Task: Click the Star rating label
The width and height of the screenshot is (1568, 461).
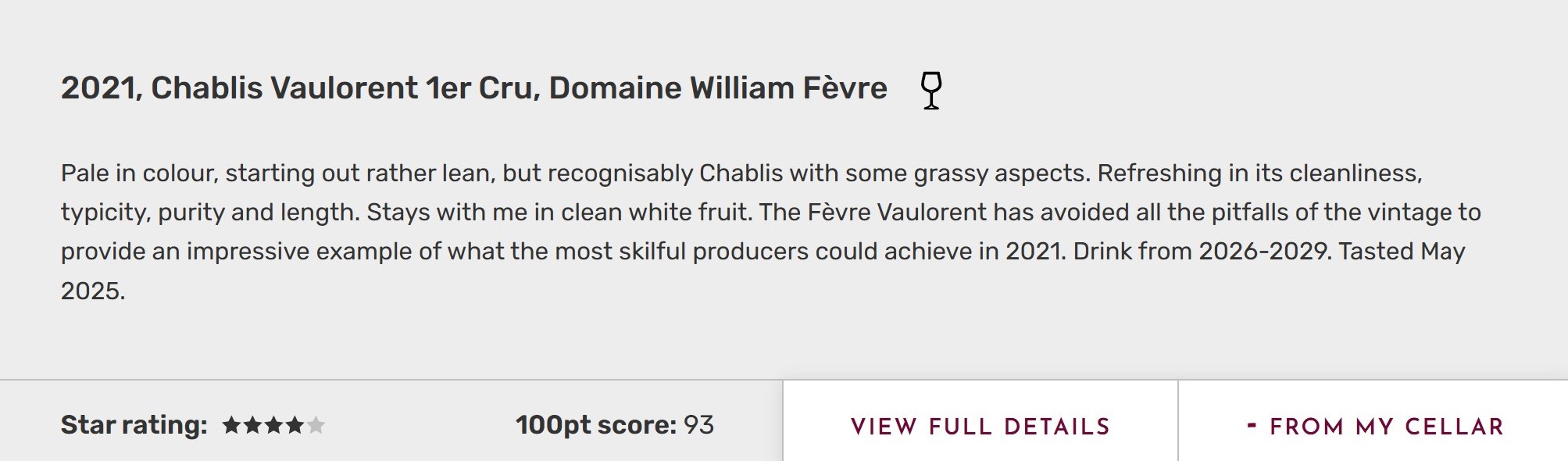Action: (x=134, y=425)
